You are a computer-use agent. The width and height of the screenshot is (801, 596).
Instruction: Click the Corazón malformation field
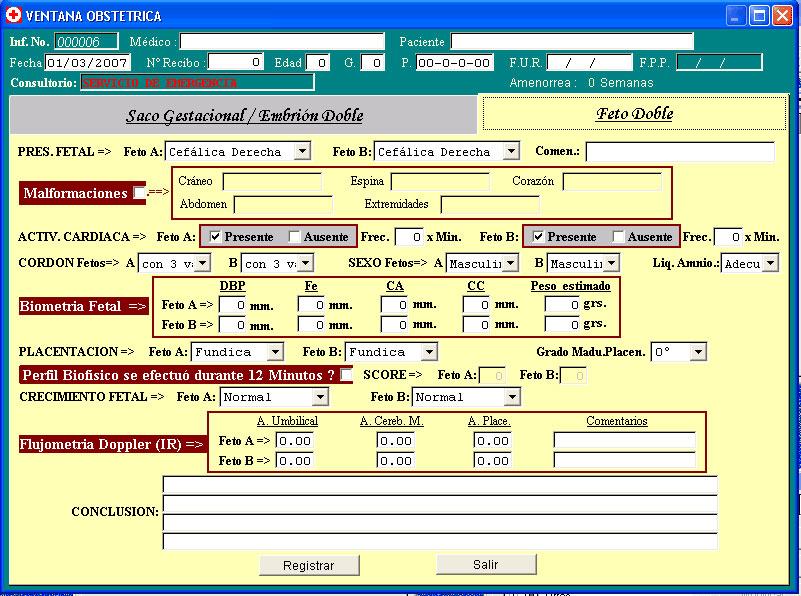(x=612, y=181)
